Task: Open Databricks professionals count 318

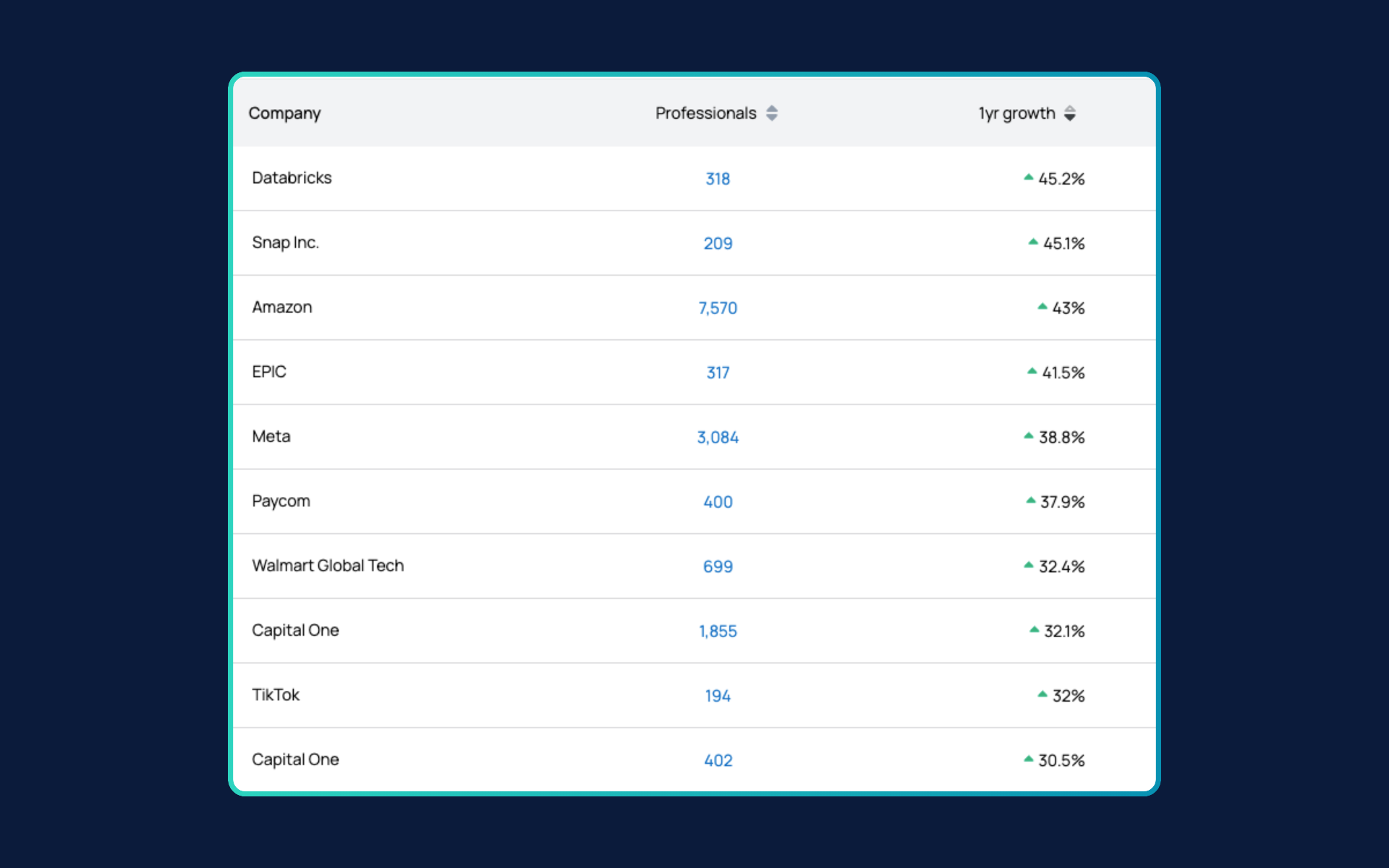Action: coord(718,179)
